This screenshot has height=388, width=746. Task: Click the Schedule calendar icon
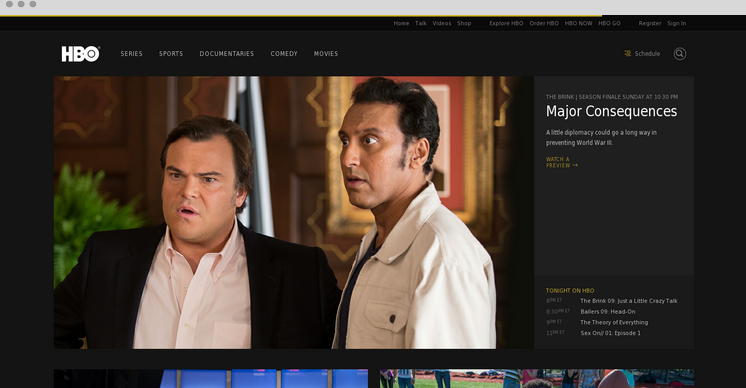[x=628, y=53]
